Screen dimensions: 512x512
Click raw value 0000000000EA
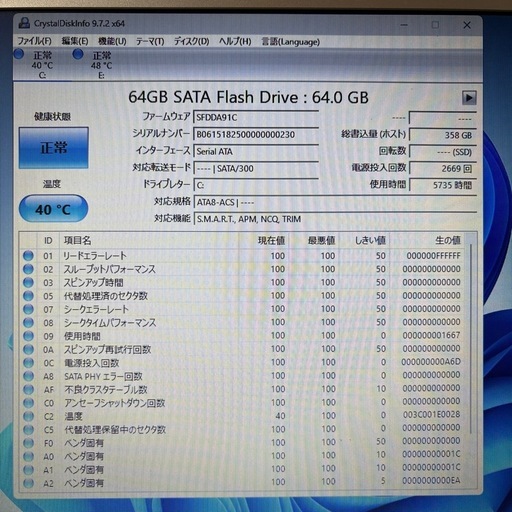431,481
